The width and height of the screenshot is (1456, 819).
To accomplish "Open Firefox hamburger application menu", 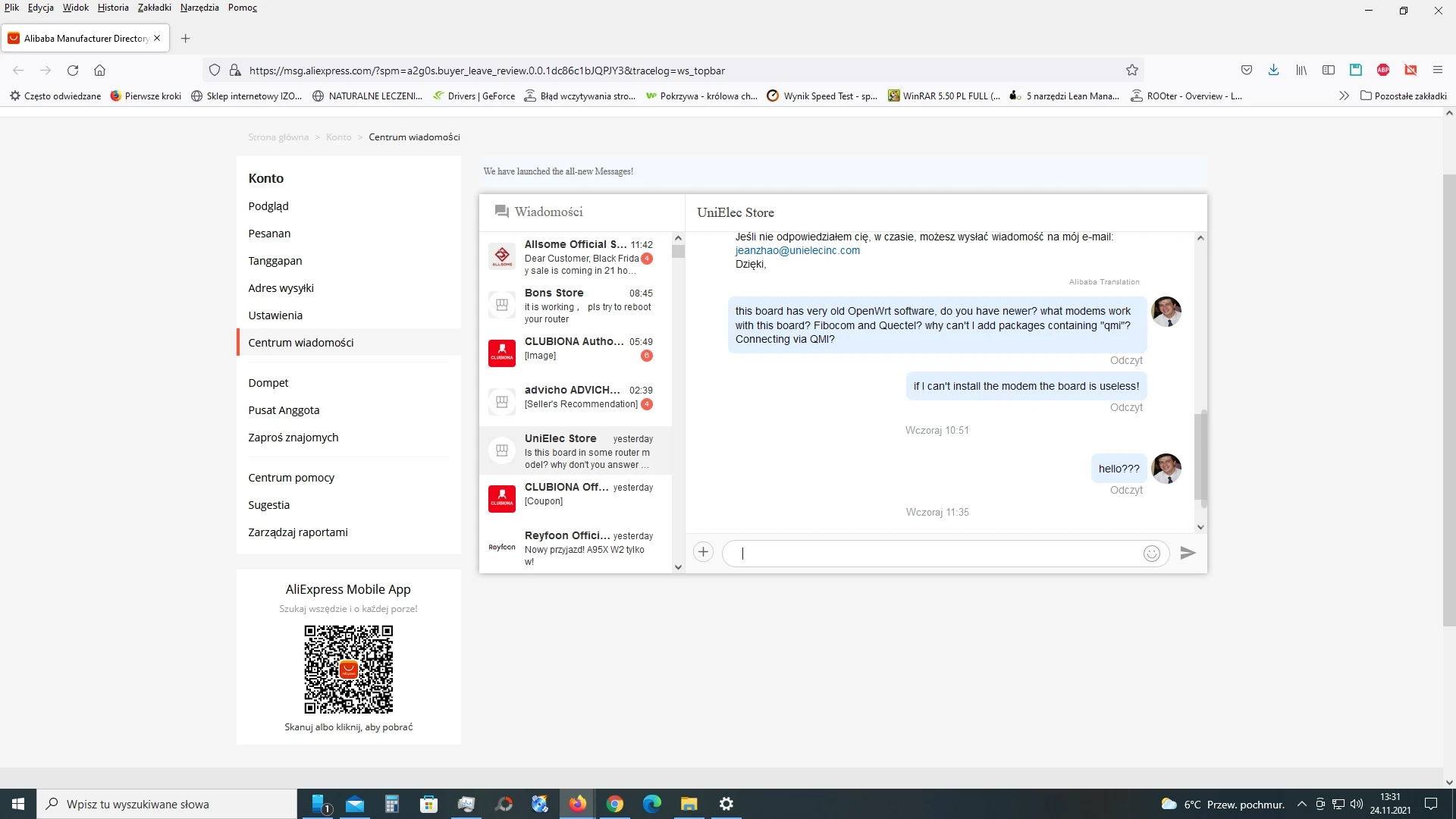I will pyautogui.click(x=1437, y=70).
